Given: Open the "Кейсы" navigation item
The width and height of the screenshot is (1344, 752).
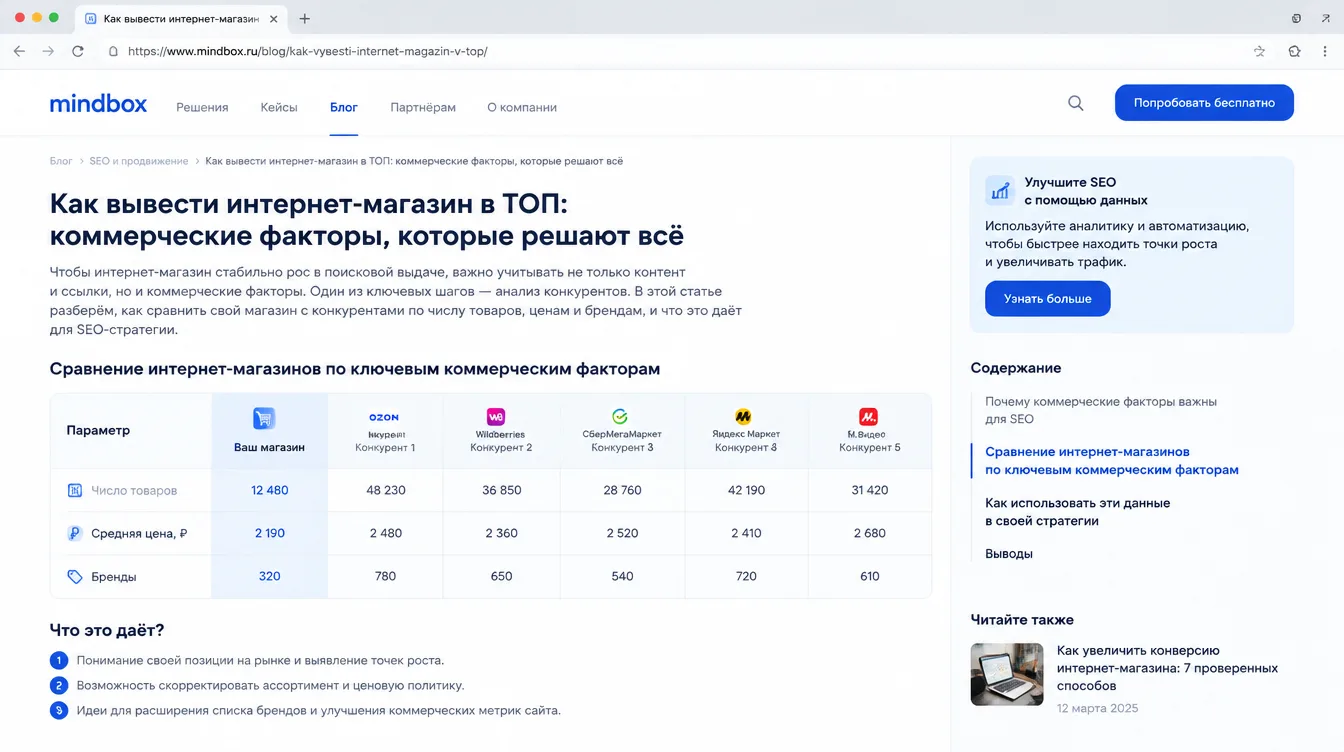Looking at the screenshot, I should tap(279, 107).
